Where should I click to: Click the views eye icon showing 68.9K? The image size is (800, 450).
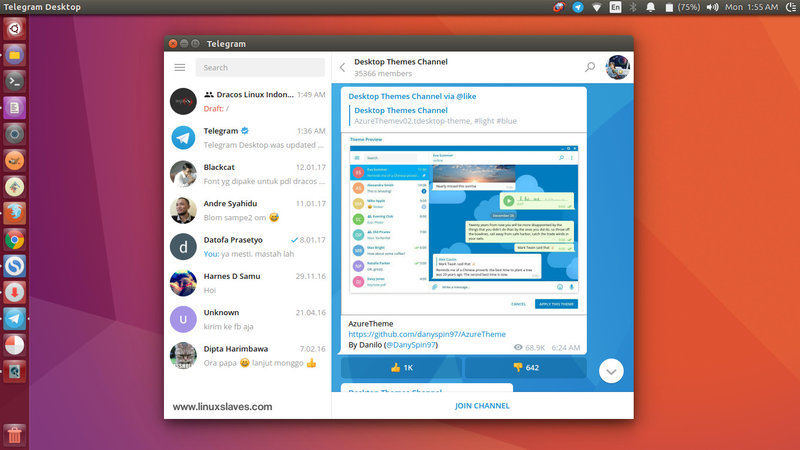[518, 347]
